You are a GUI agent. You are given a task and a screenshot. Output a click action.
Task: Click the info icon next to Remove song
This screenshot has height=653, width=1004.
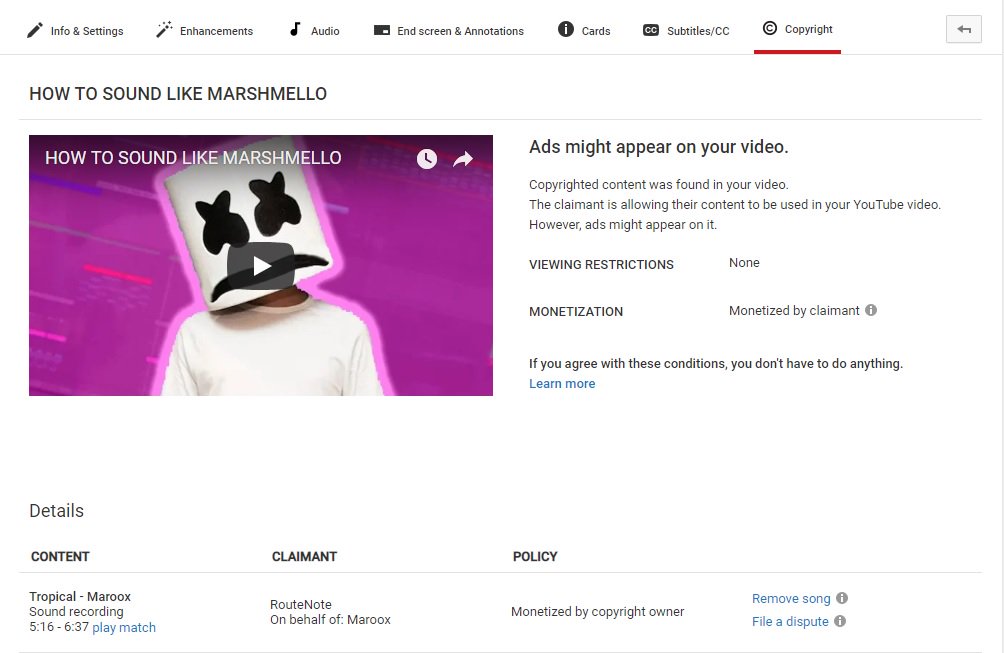(842, 598)
